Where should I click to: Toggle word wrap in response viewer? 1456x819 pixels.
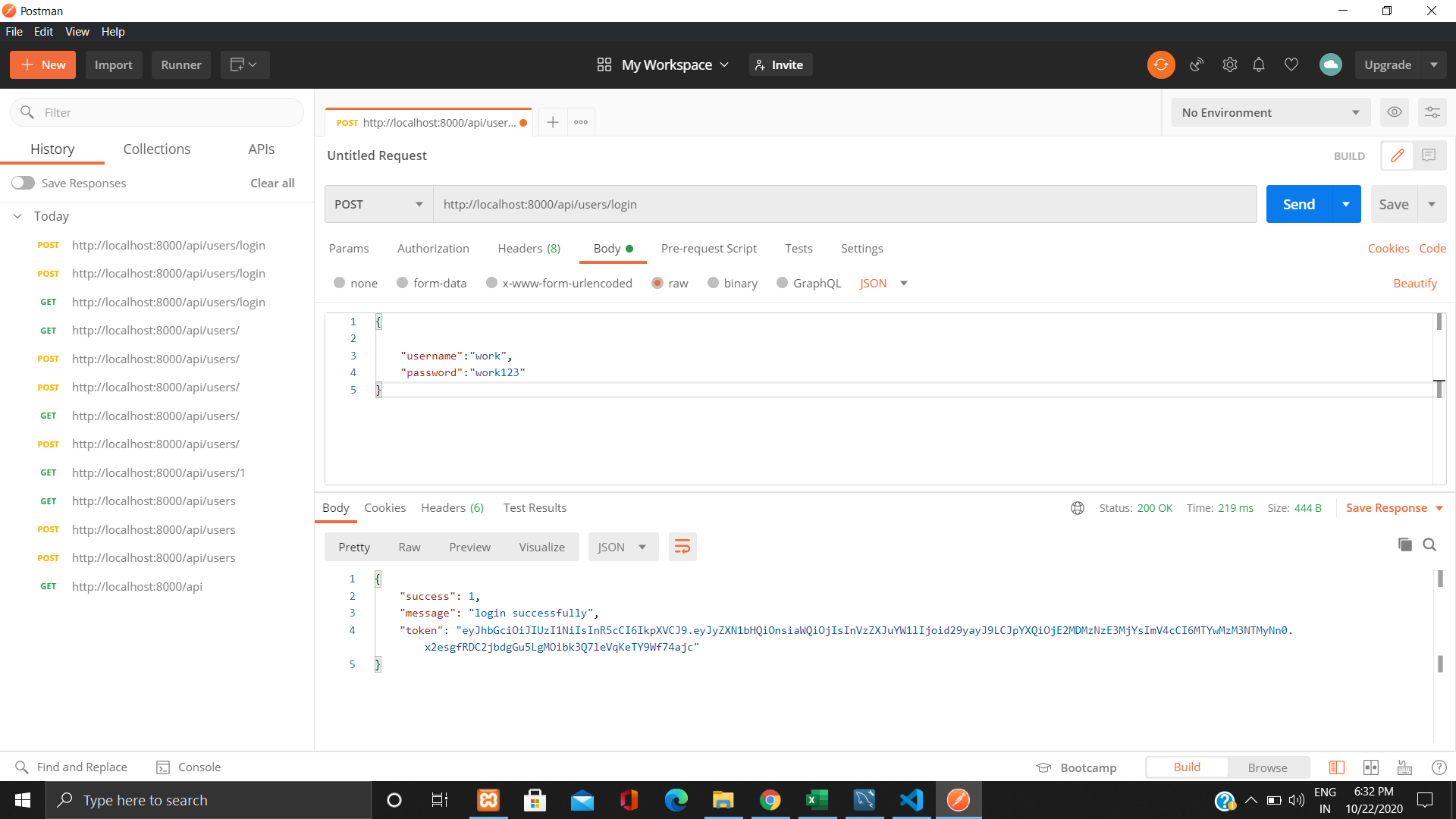(682, 547)
